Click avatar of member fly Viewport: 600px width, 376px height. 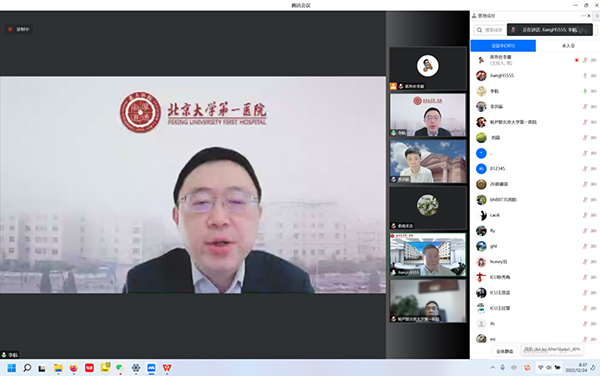pyautogui.click(x=481, y=231)
